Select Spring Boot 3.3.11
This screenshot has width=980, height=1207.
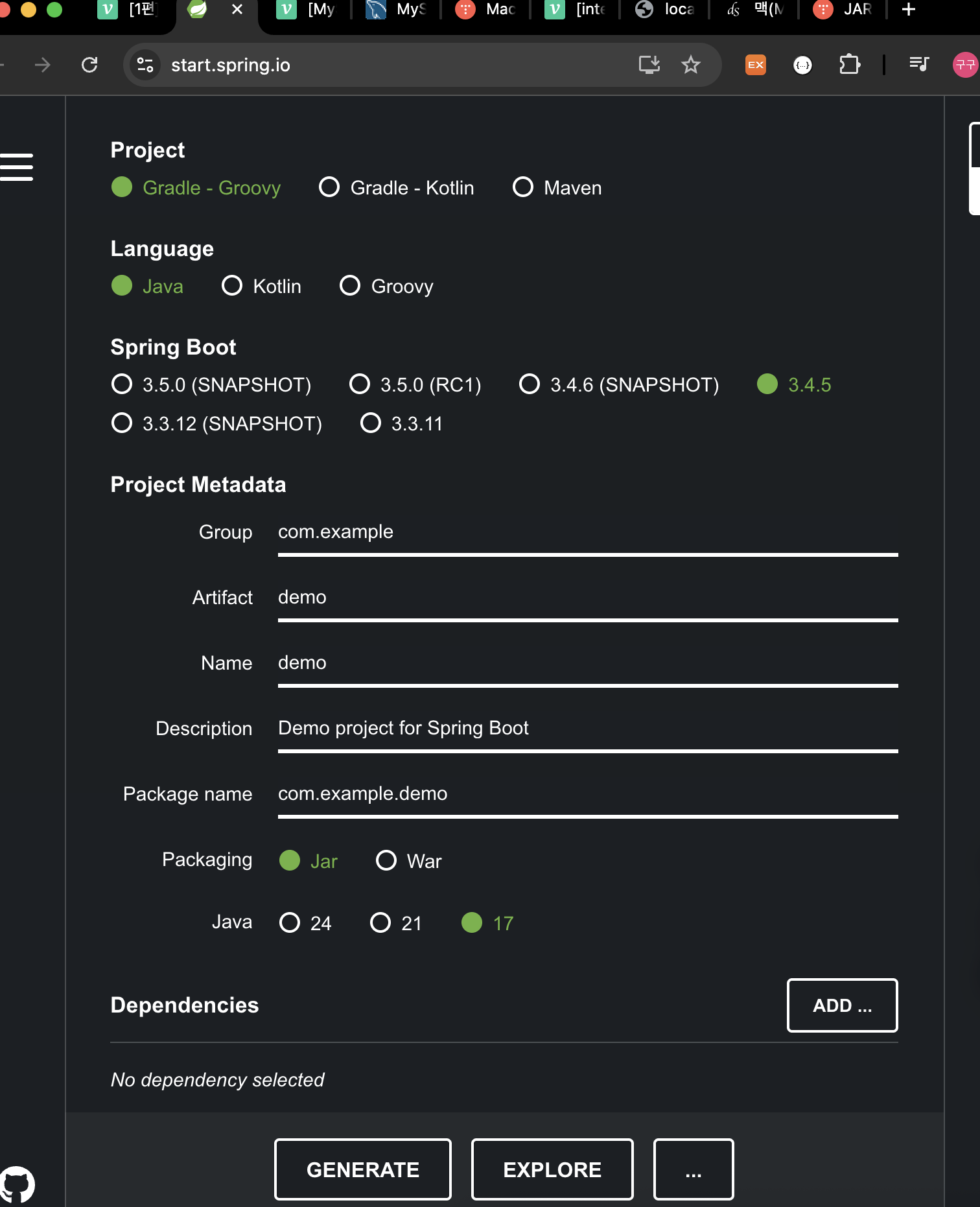pos(402,424)
